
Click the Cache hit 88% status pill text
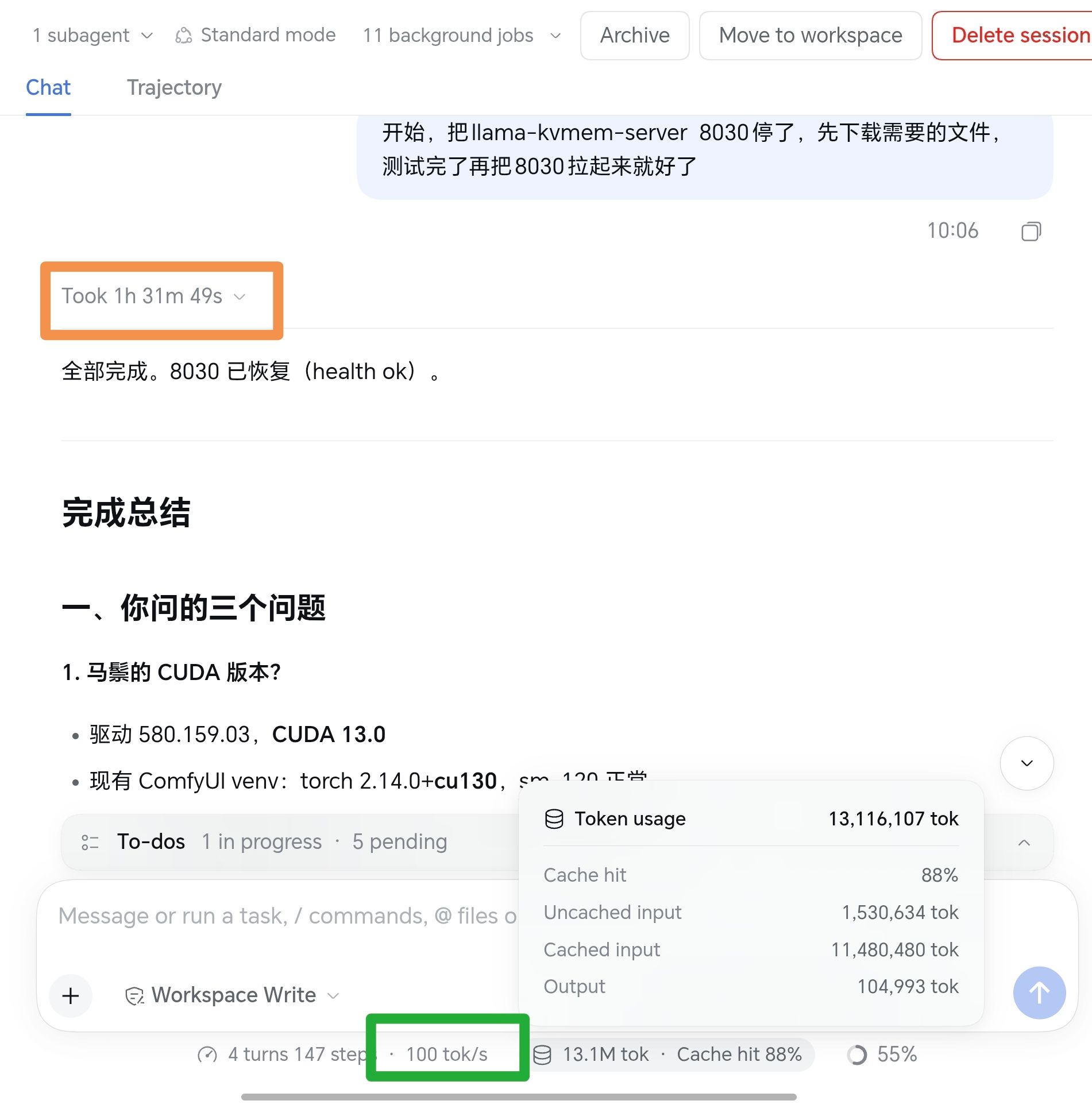coord(739,1055)
